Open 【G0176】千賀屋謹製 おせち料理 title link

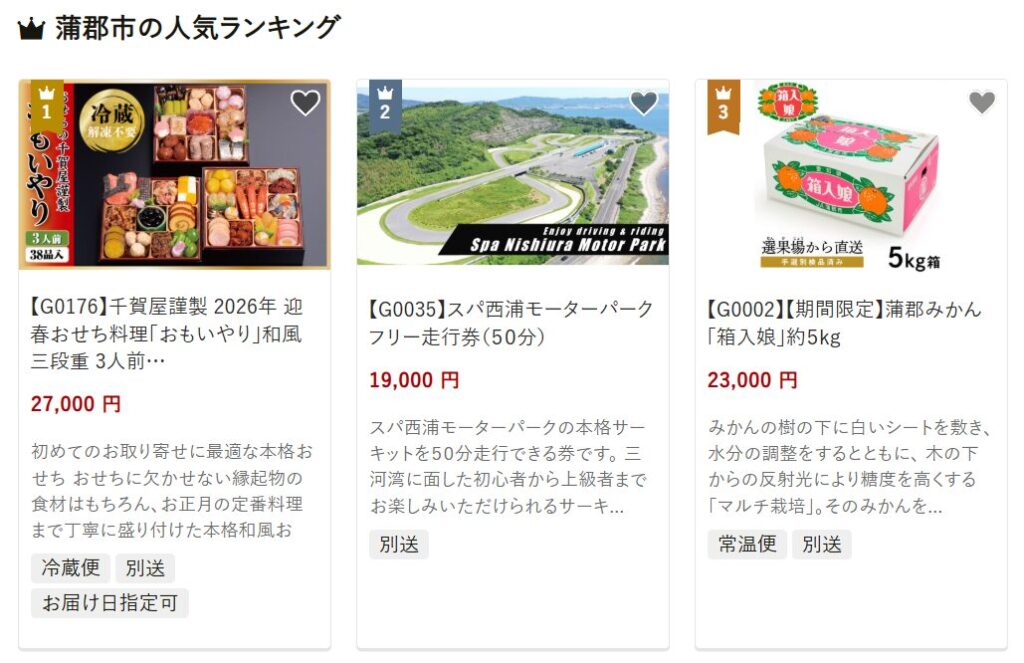(x=166, y=334)
